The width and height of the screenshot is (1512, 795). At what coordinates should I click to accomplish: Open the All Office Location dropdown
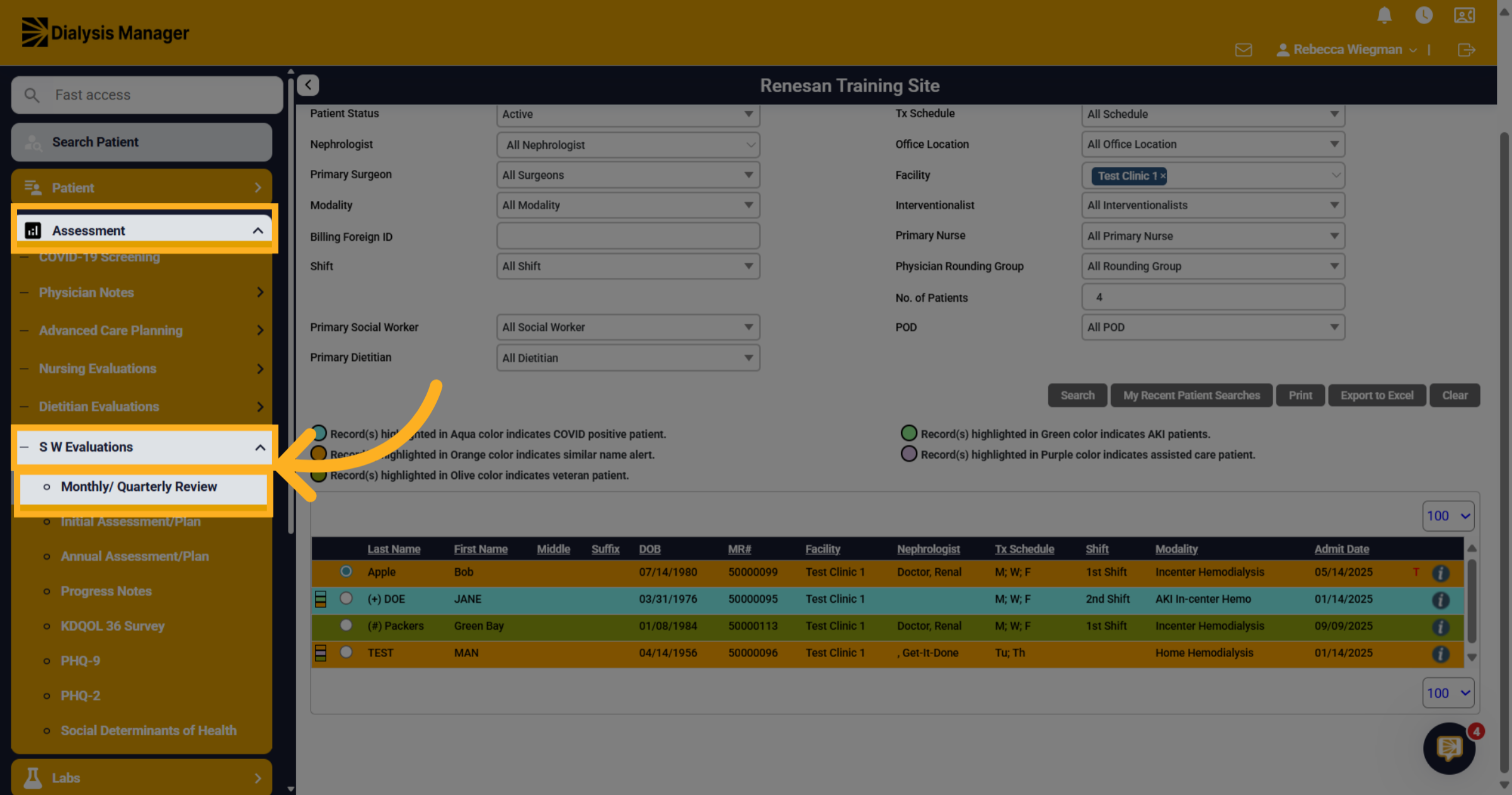click(x=1213, y=144)
